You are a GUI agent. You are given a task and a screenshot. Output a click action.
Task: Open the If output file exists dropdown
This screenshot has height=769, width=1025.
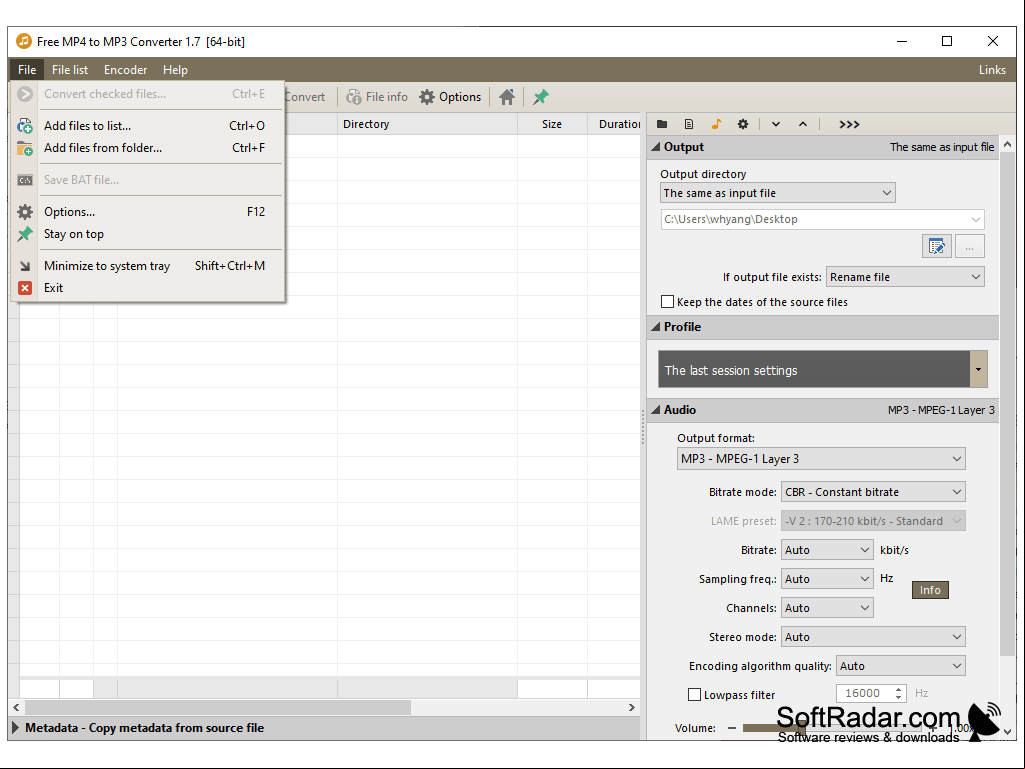click(x=905, y=277)
